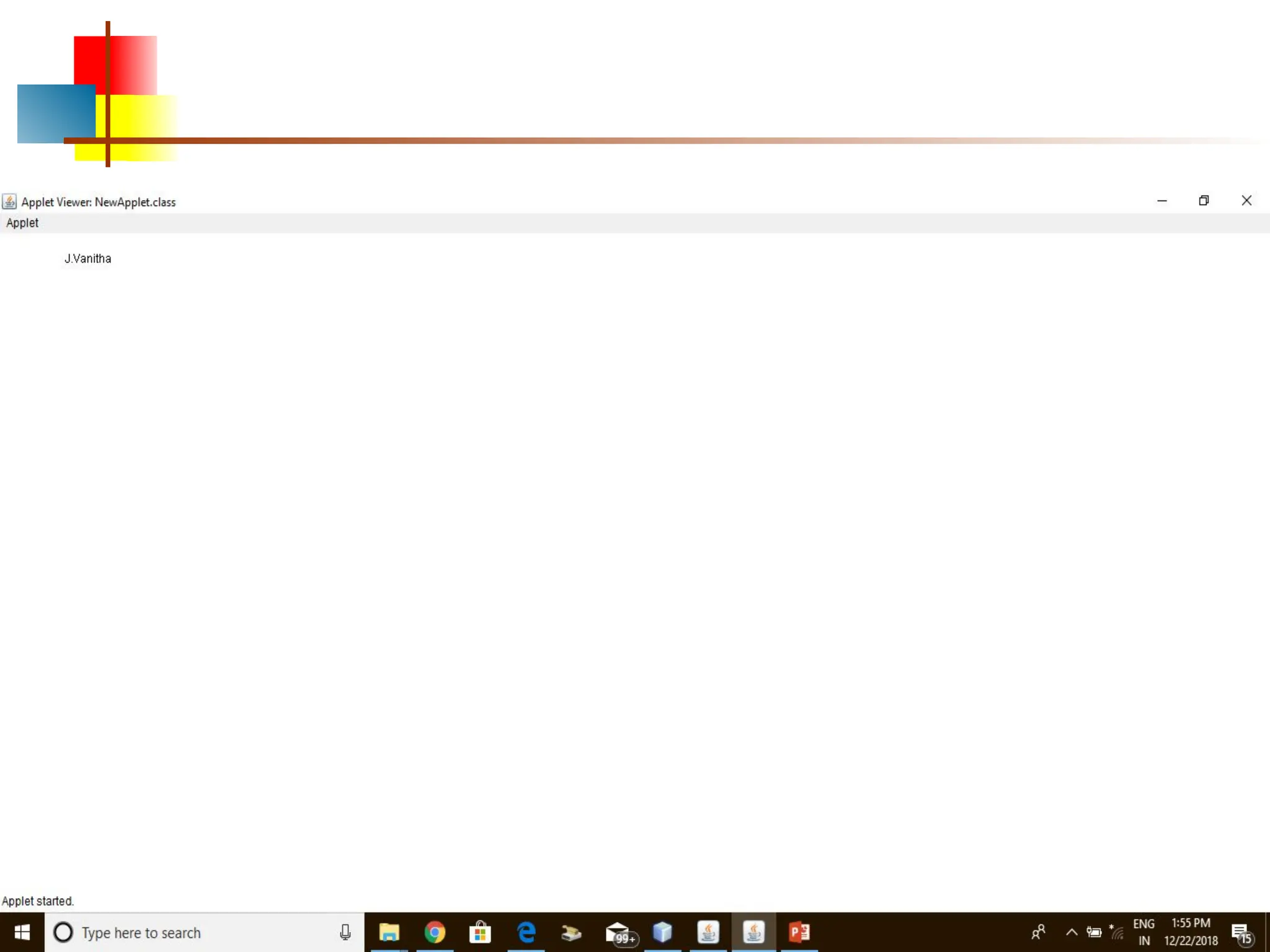This screenshot has height=952, width=1270.
Task: Expand hidden system tray icons
Action: [x=1071, y=932]
